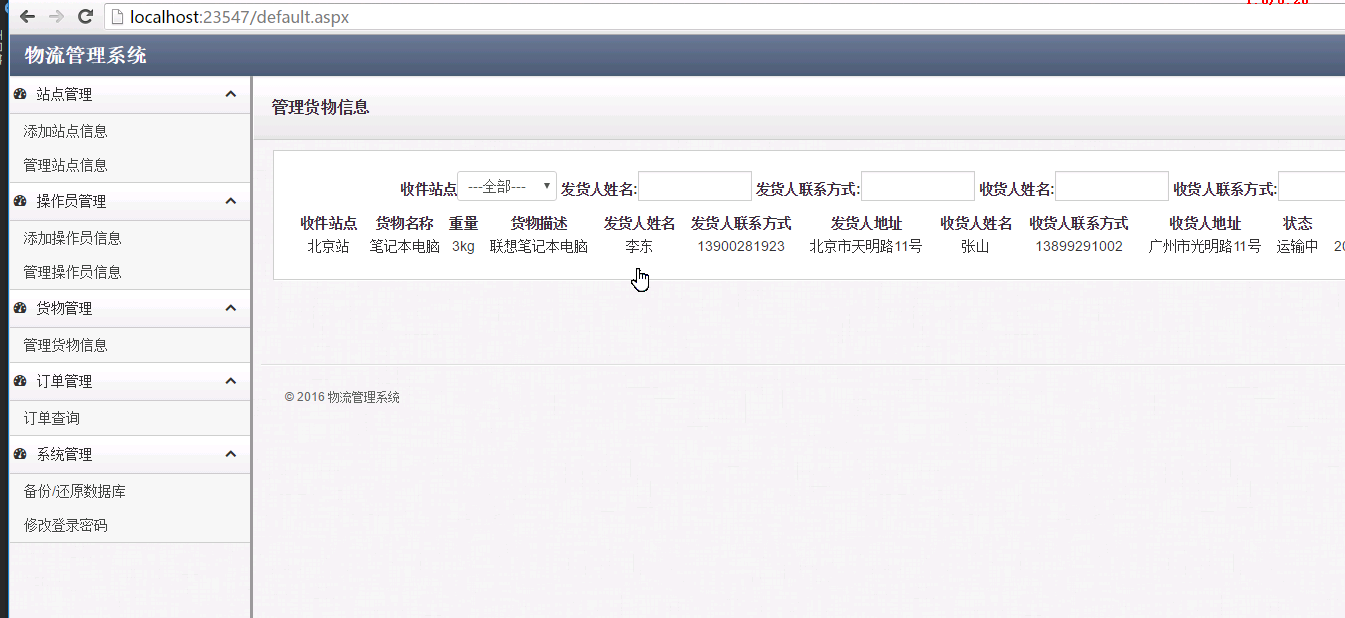Click the 状态 column header
The width and height of the screenshot is (1345, 618).
1298,223
